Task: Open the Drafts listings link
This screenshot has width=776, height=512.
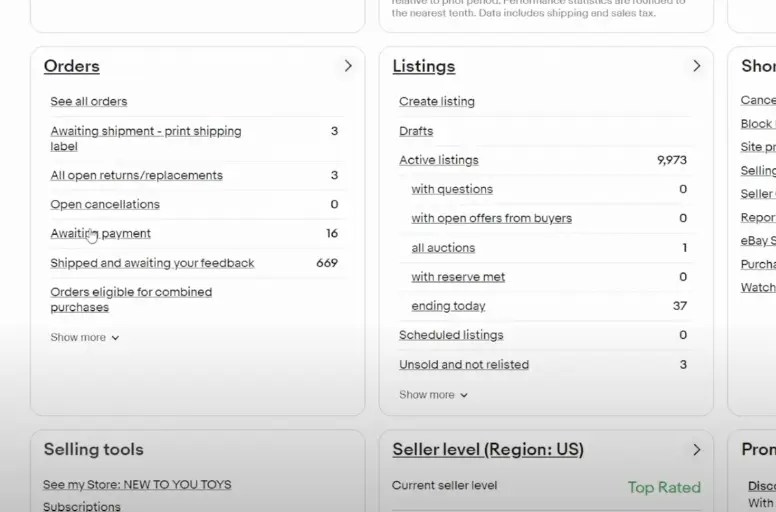Action: pyautogui.click(x=416, y=131)
